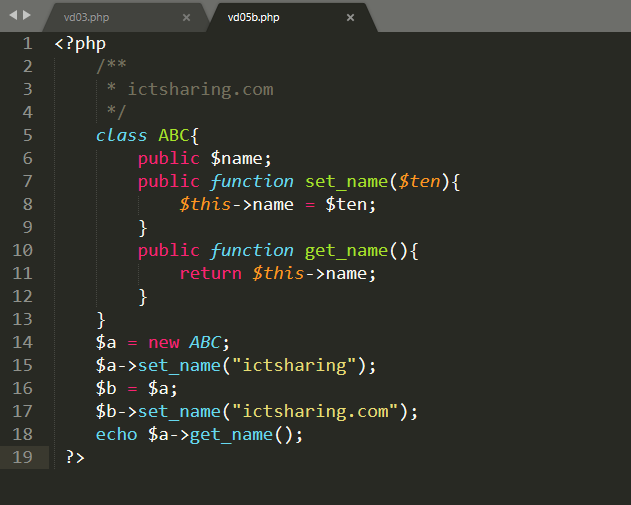Click the string "ictsharing" on line 15
The height and width of the screenshot is (505, 631).
(x=295, y=366)
